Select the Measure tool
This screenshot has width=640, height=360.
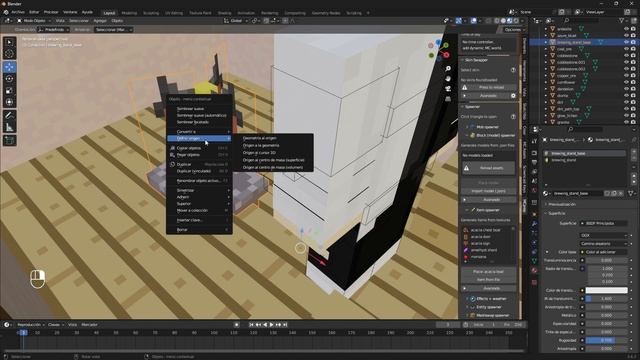pyautogui.click(x=9, y=127)
